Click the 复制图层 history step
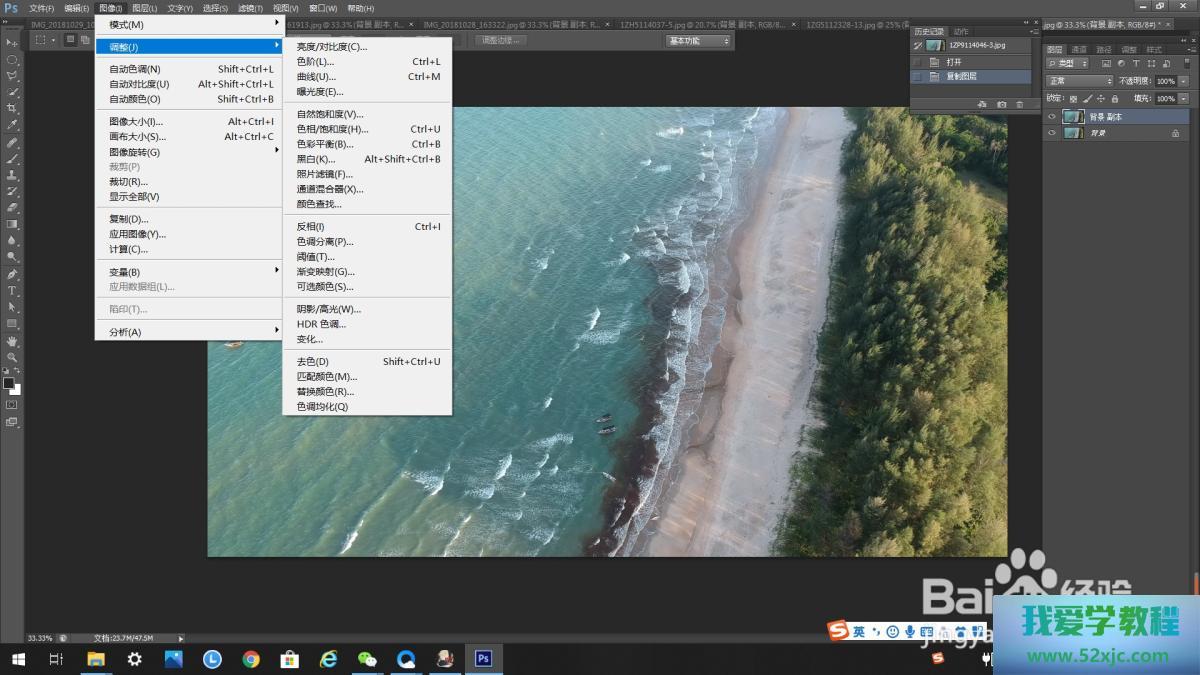The width and height of the screenshot is (1200, 675). pos(961,76)
